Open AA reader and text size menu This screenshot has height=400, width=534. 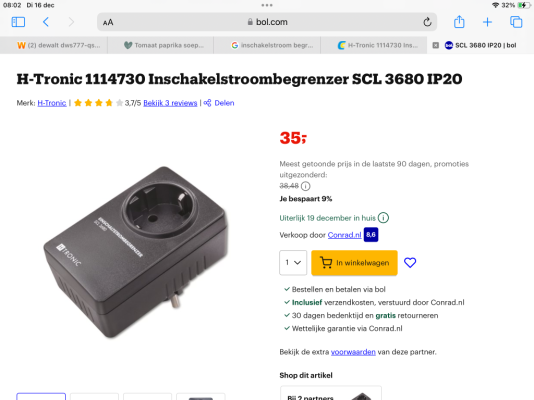tap(108, 22)
